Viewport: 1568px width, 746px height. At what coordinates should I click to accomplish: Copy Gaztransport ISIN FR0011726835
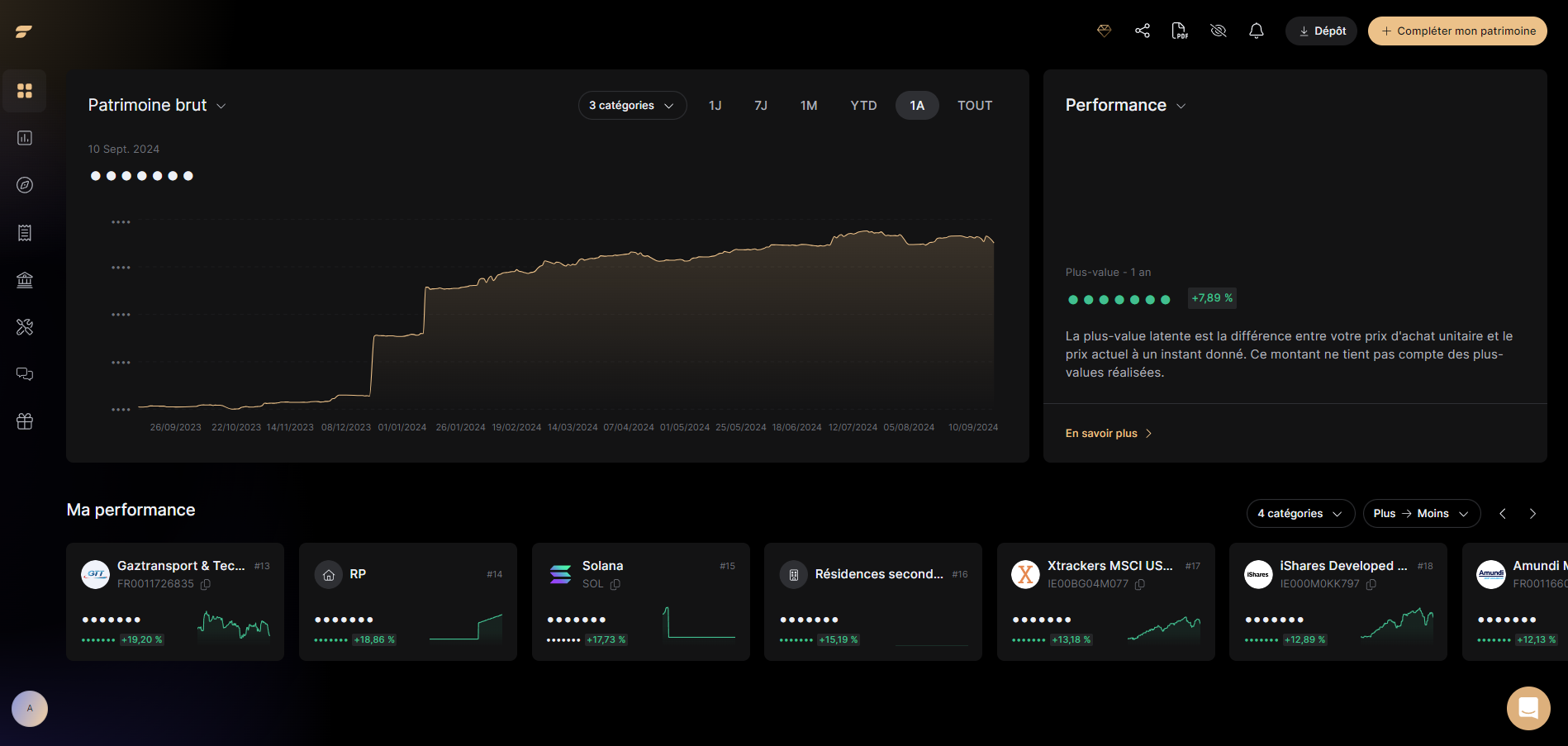(206, 584)
